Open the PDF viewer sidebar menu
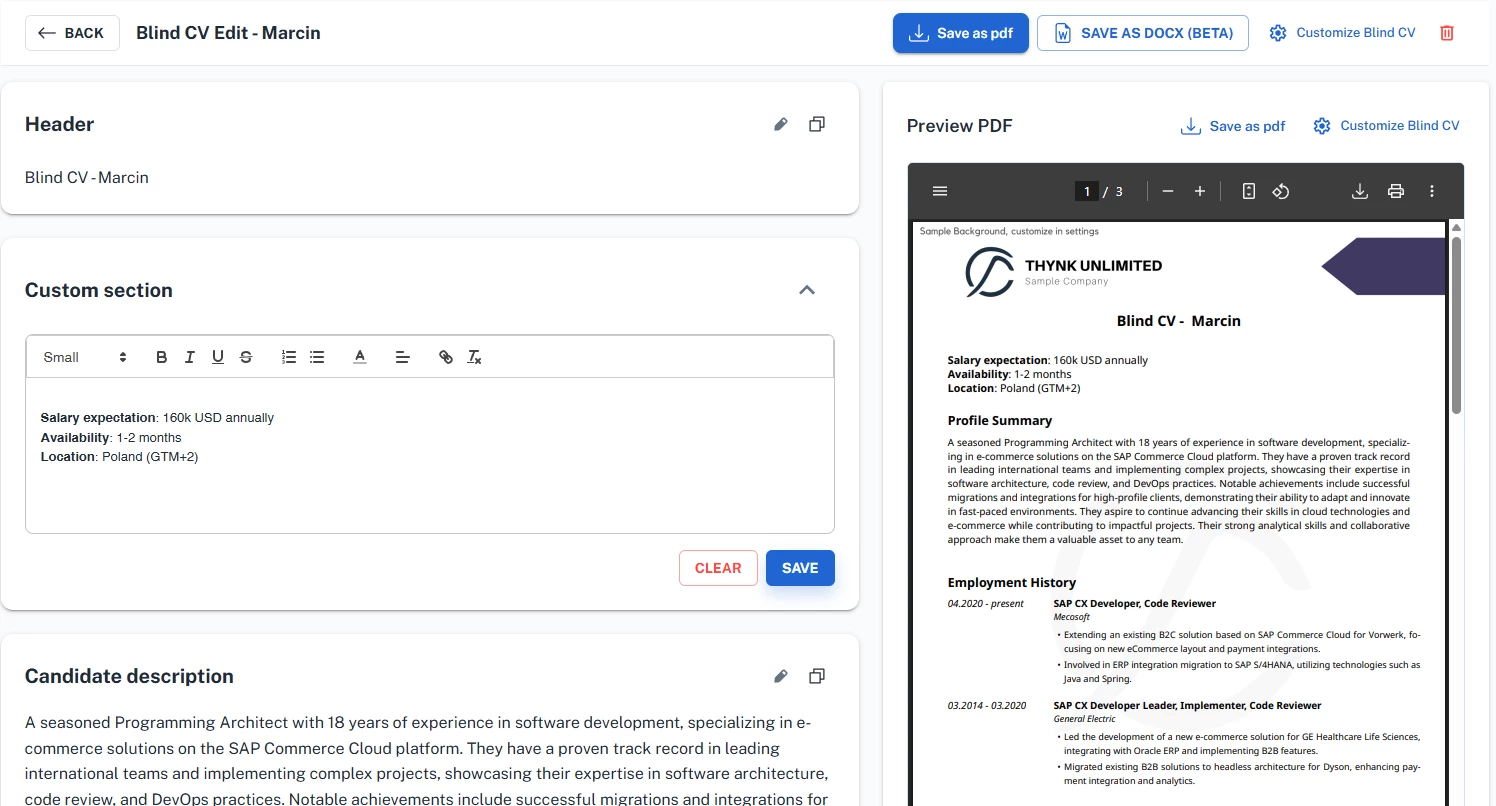This screenshot has height=806, width=1496. click(x=939, y=192)
